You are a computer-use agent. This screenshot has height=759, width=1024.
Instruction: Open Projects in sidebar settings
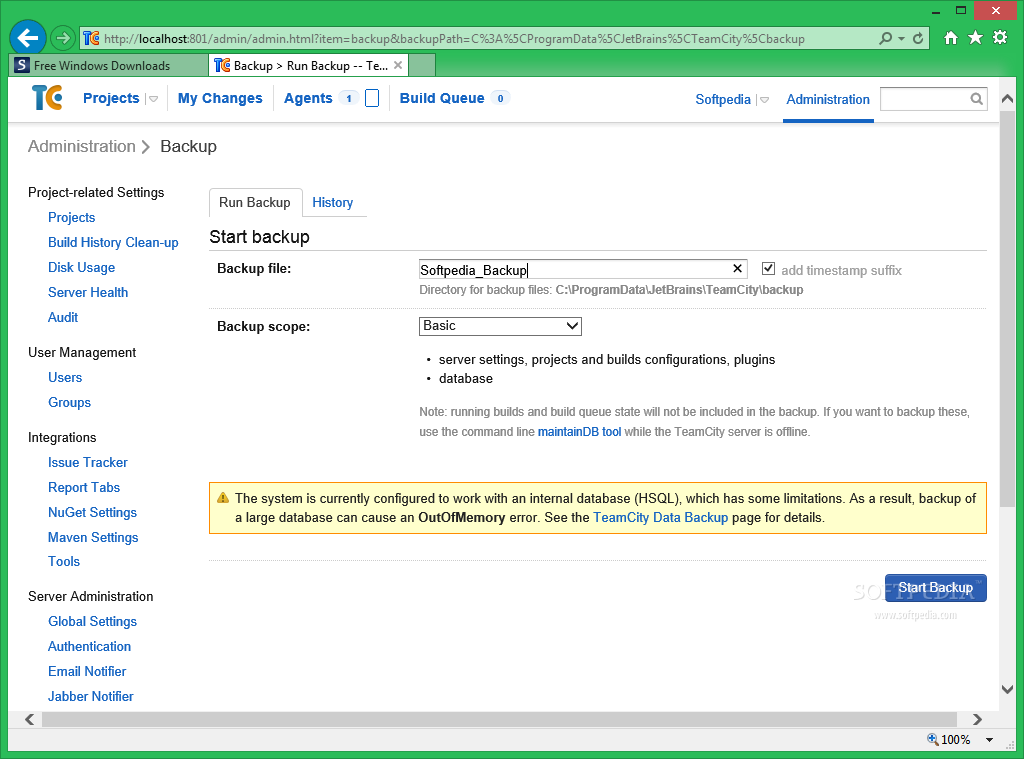coord(72,218)
